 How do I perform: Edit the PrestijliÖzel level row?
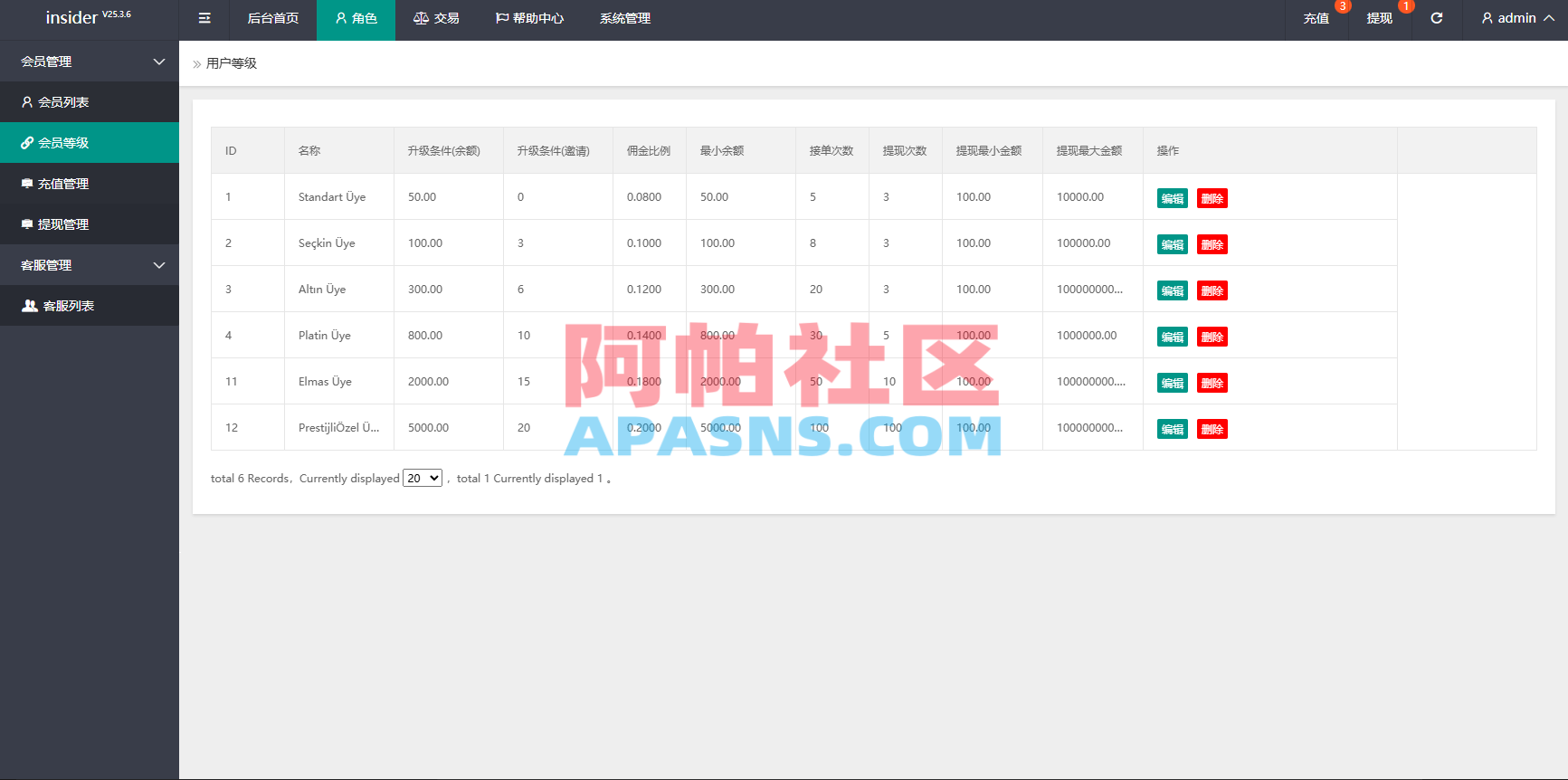(1173, 429)
